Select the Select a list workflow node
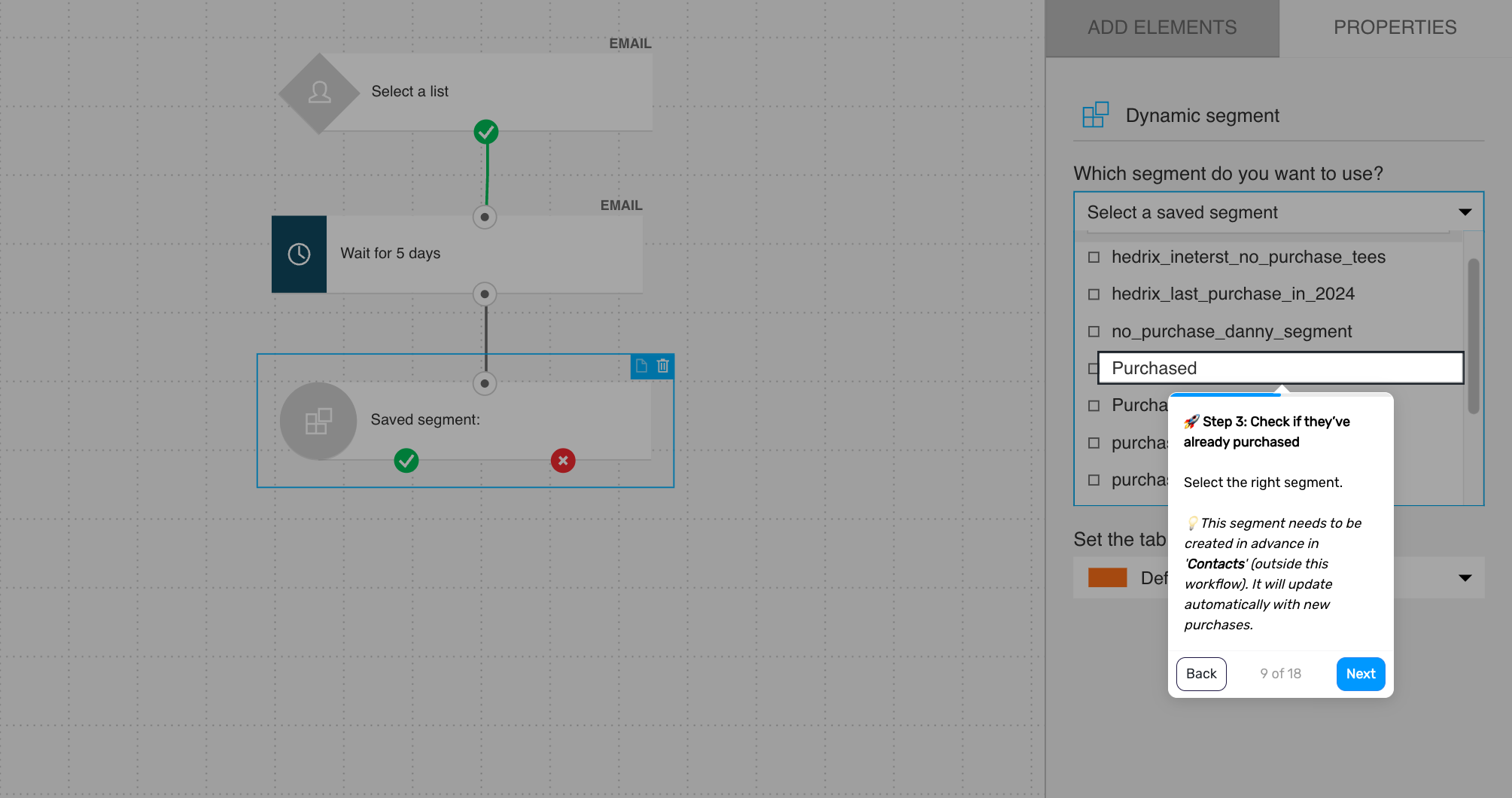 point(465,93)
